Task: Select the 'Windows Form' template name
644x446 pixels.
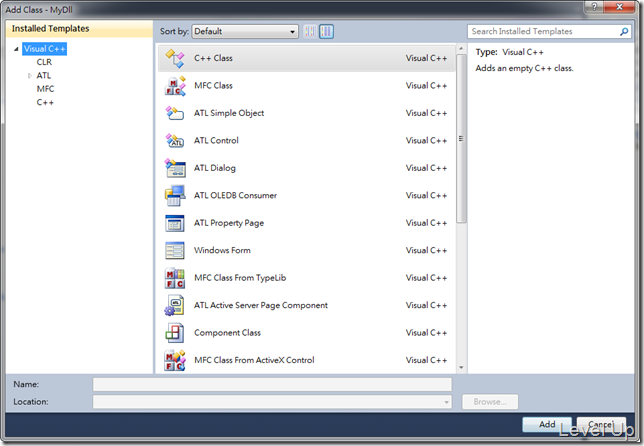Action: tap(222, 251)
